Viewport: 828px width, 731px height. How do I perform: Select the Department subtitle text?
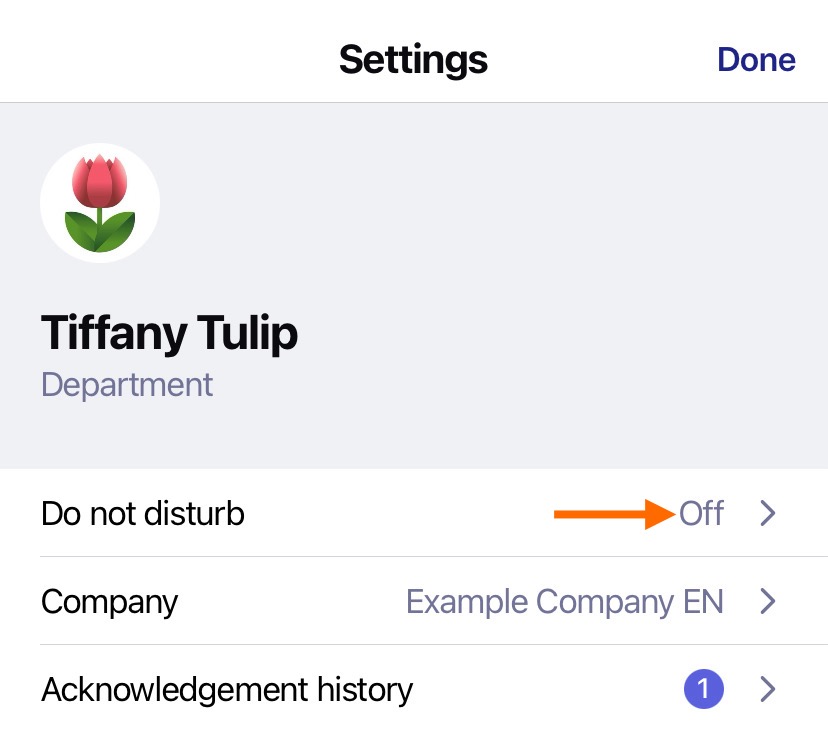coord(127,385)
